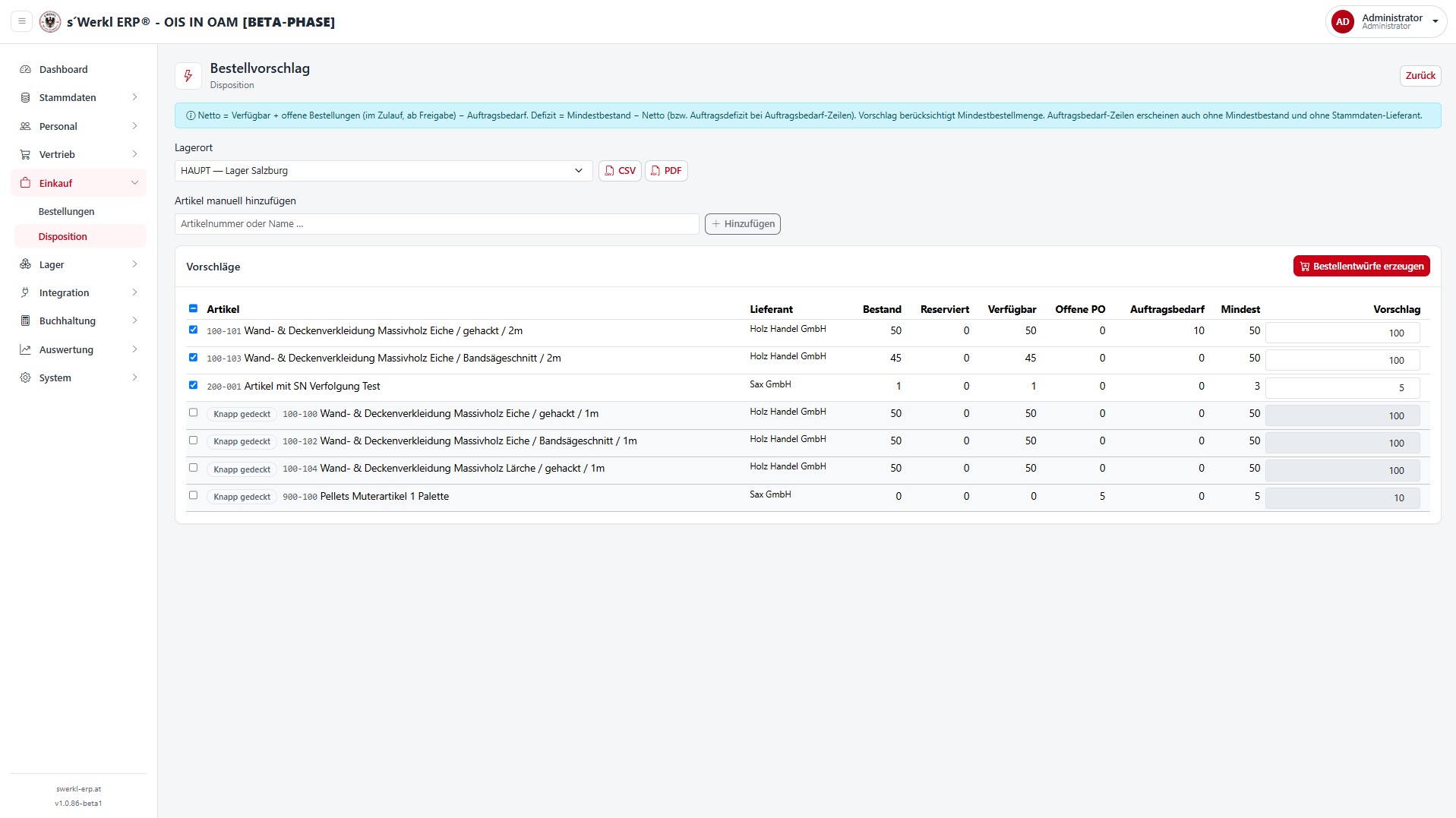Click the Integration plug icon
Image resolution: width=1456 pixels, height=818 pixels.
pos(25,292)
